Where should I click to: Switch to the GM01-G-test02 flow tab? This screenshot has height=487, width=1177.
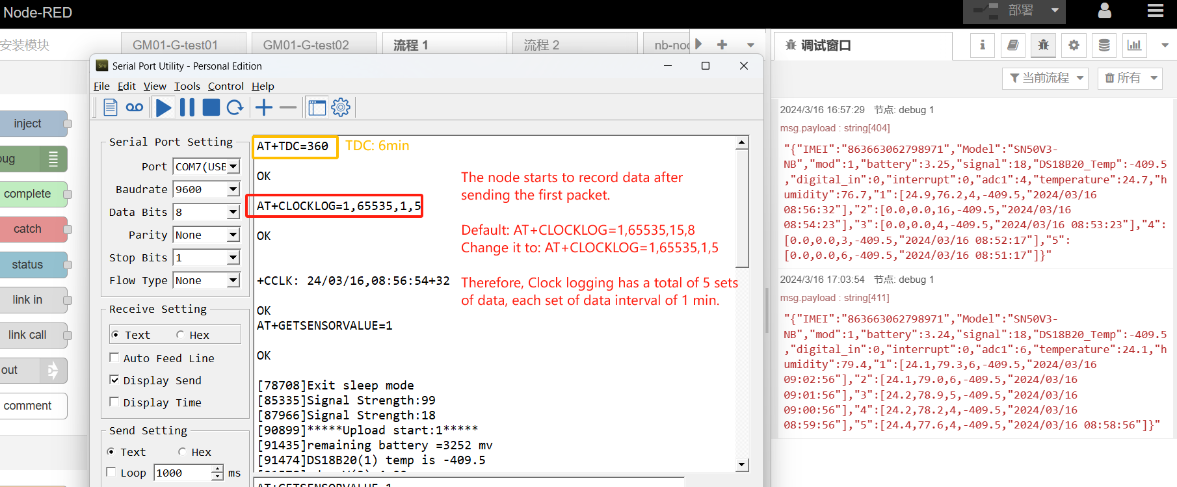[x=314, y=45]
